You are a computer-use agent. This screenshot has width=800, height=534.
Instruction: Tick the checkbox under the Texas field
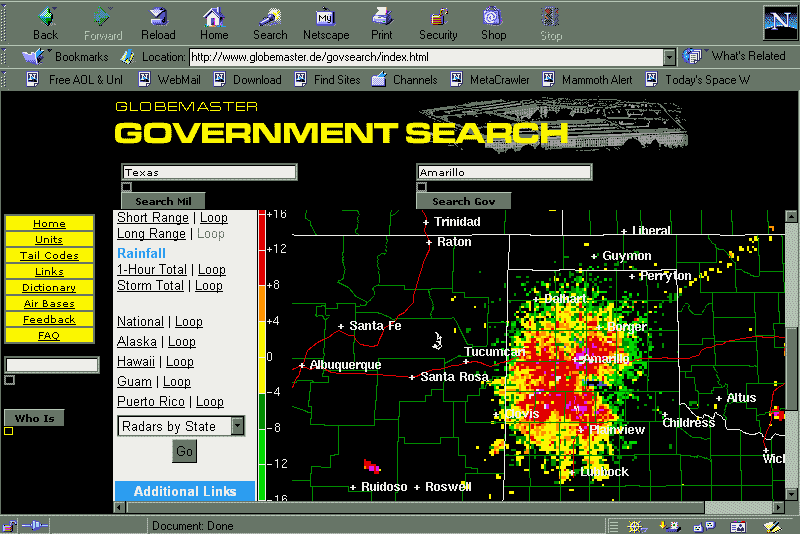click(127, 187)
